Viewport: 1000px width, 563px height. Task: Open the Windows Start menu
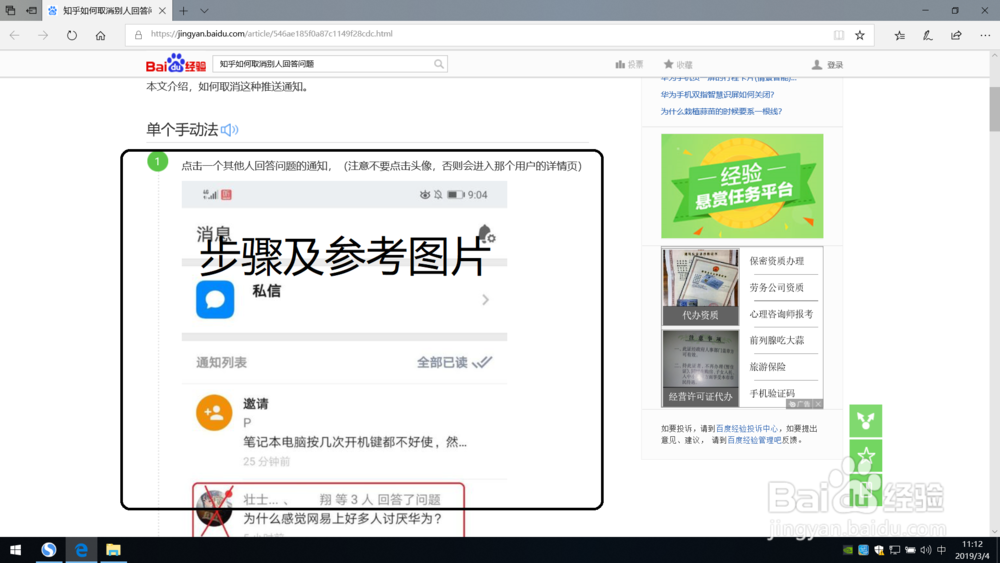(15, 550)
